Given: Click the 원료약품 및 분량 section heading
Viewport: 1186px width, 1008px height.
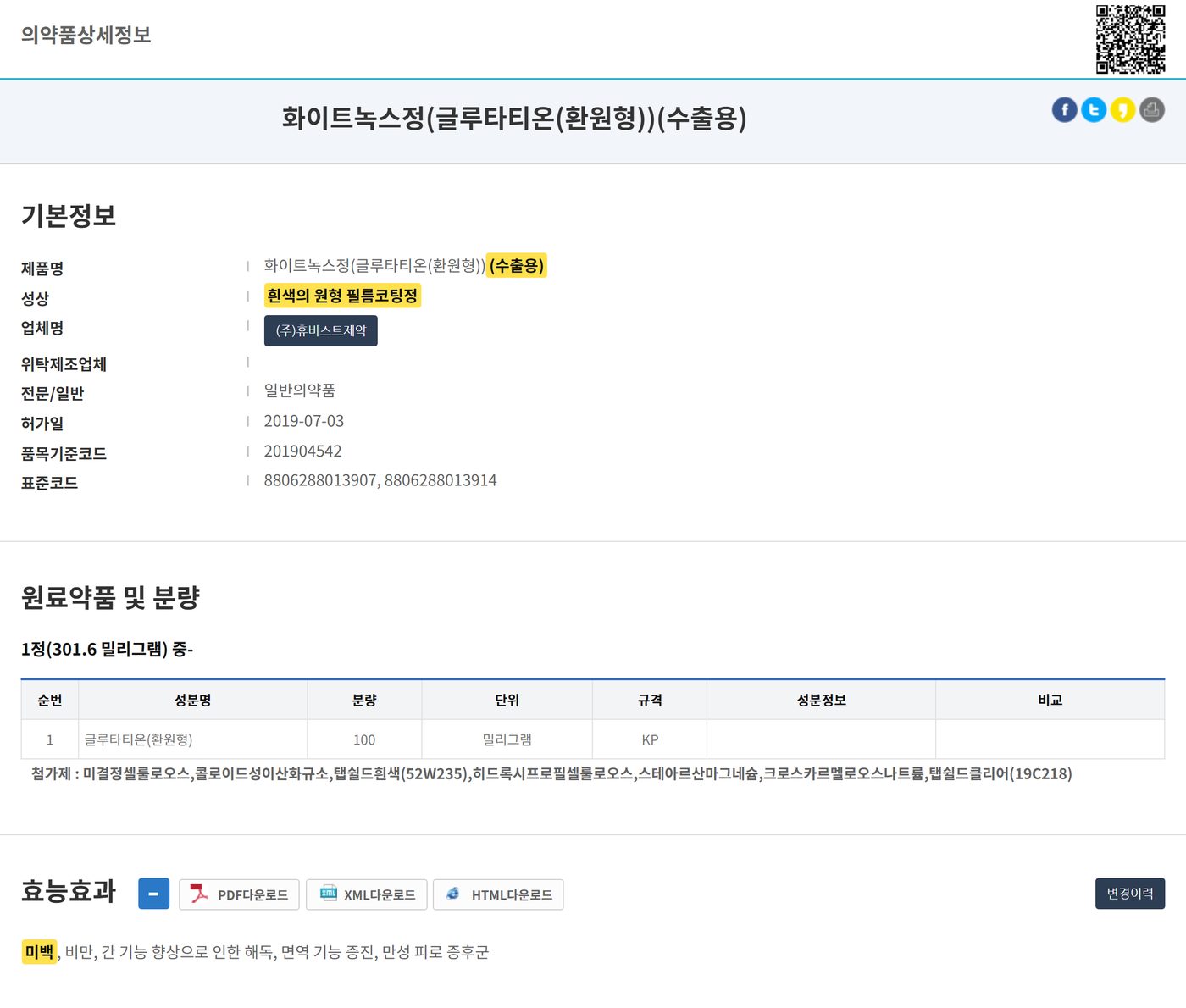Looking at the screenshot, I should (110, 597).
